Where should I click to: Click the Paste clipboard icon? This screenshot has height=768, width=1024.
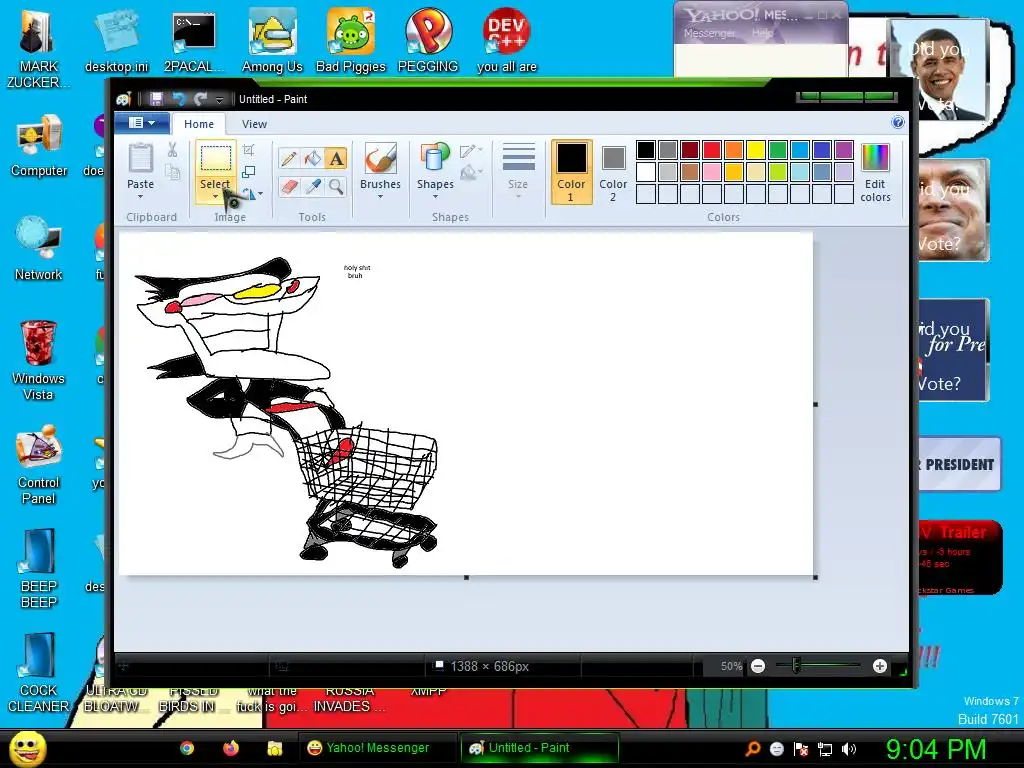pos(140,157)
